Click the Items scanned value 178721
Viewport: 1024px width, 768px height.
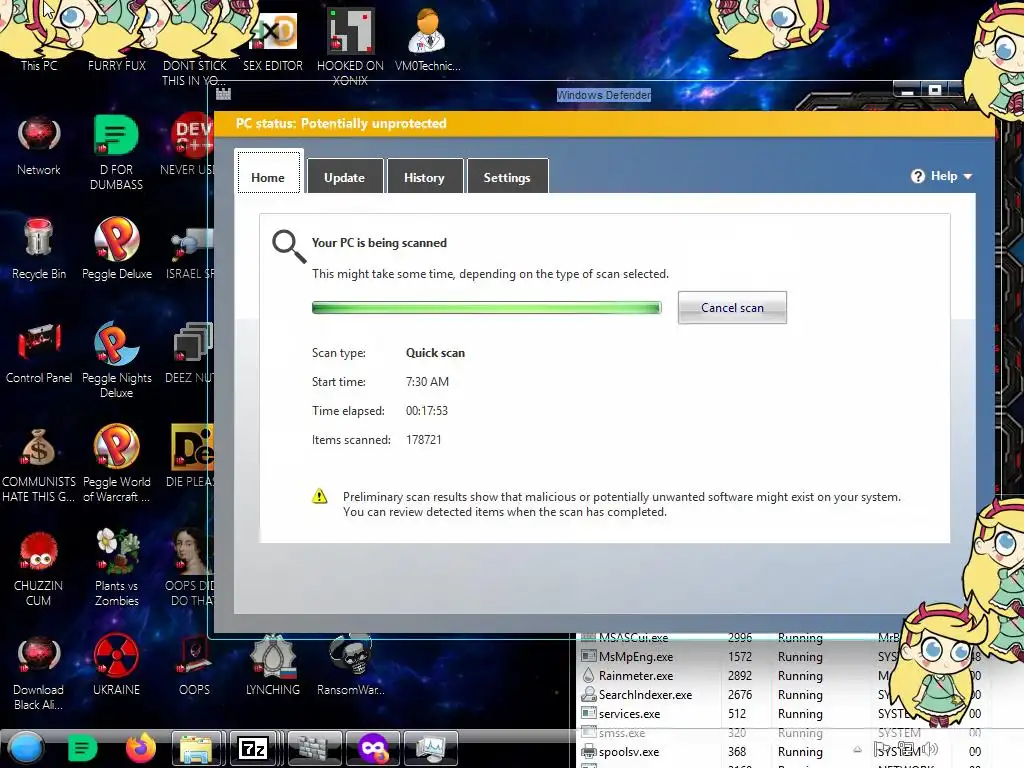point(424,440)
